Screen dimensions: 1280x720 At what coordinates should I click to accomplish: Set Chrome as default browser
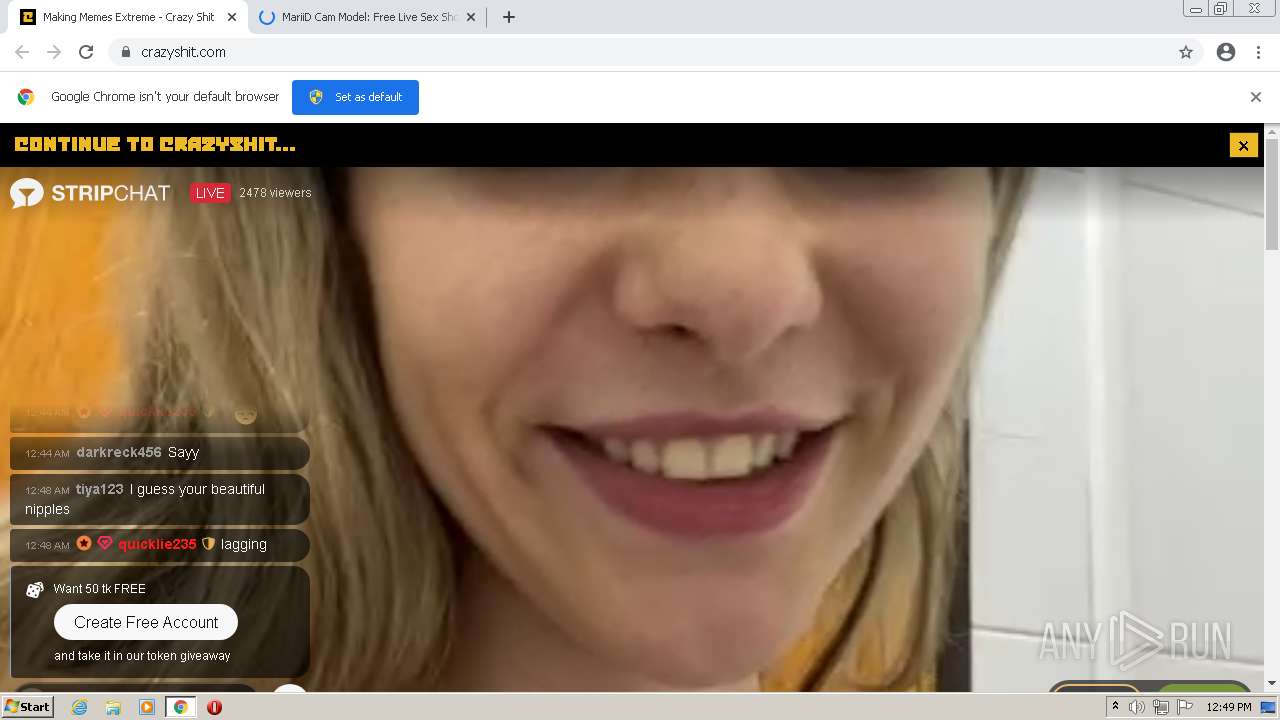click(355, 97)
